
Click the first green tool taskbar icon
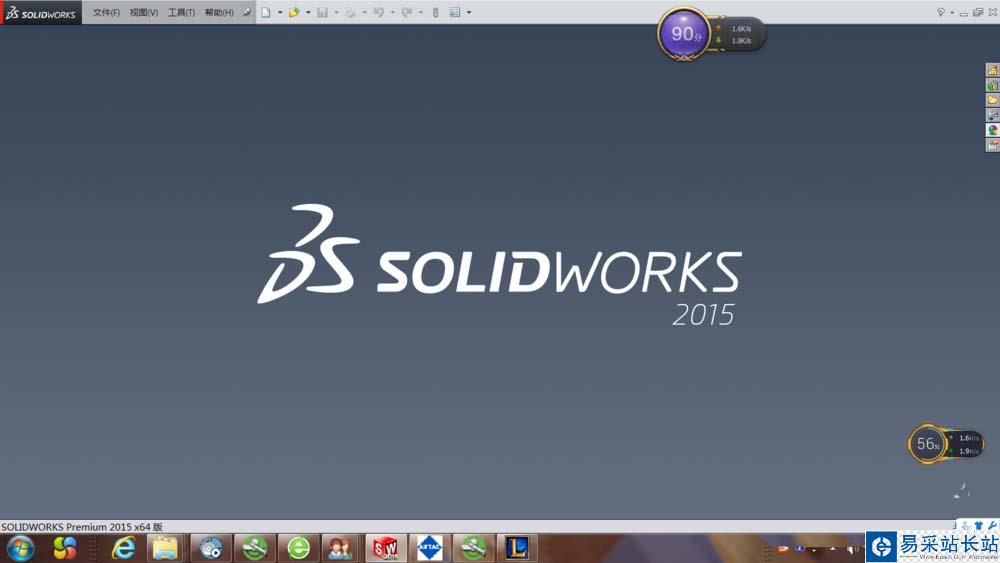pos(254,548)
